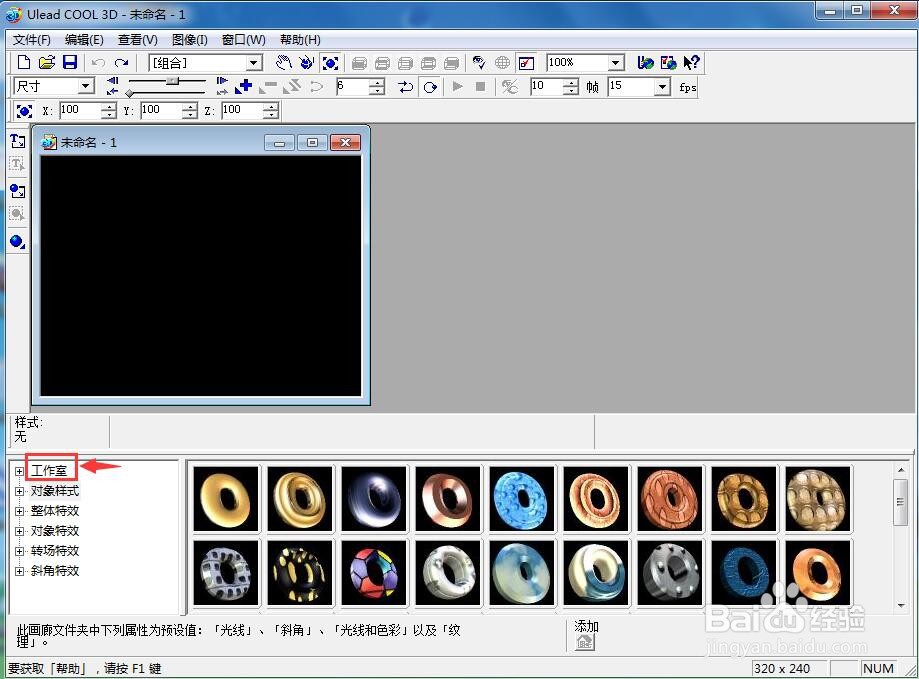Select the insert text tool
Screen dimensions: 919x679
[18, 141]
